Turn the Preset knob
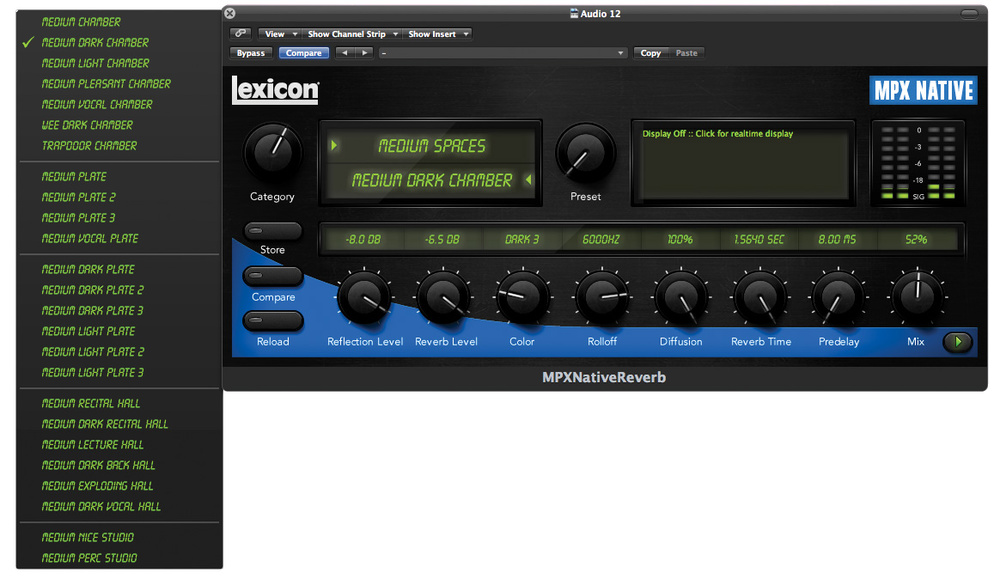The image size is (1000, 579). tap(585, 154)
